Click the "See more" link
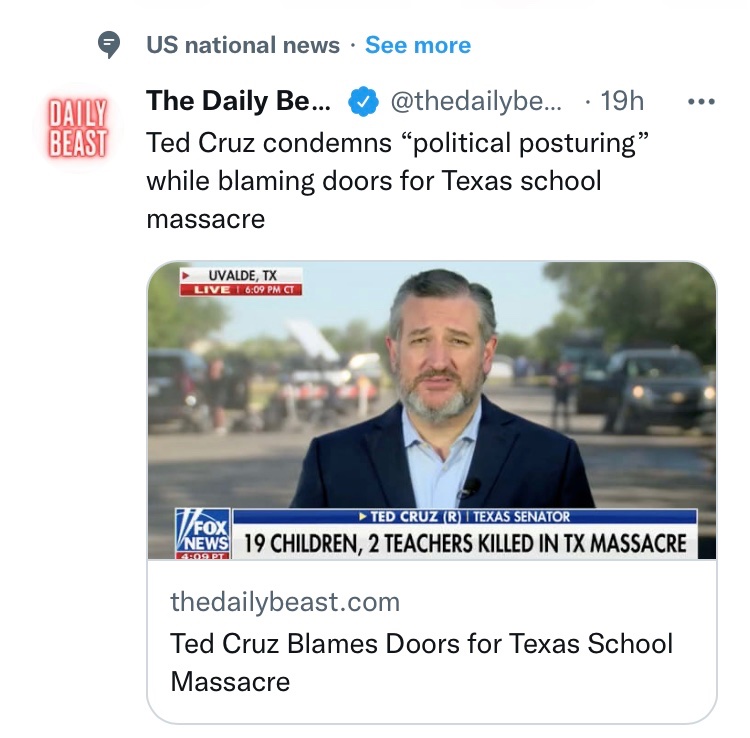This screenshot has width=750, height=738. tap(418, 45)
